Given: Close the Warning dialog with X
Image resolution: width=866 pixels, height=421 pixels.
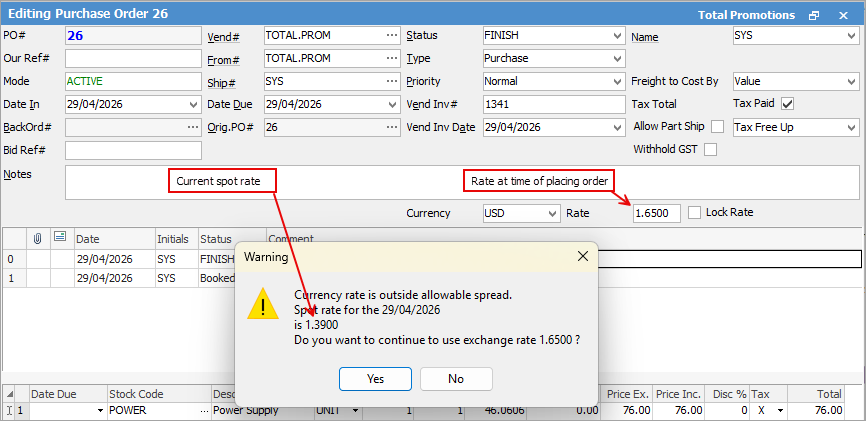Looking at the screenshot, I should (x=582, y=256).
